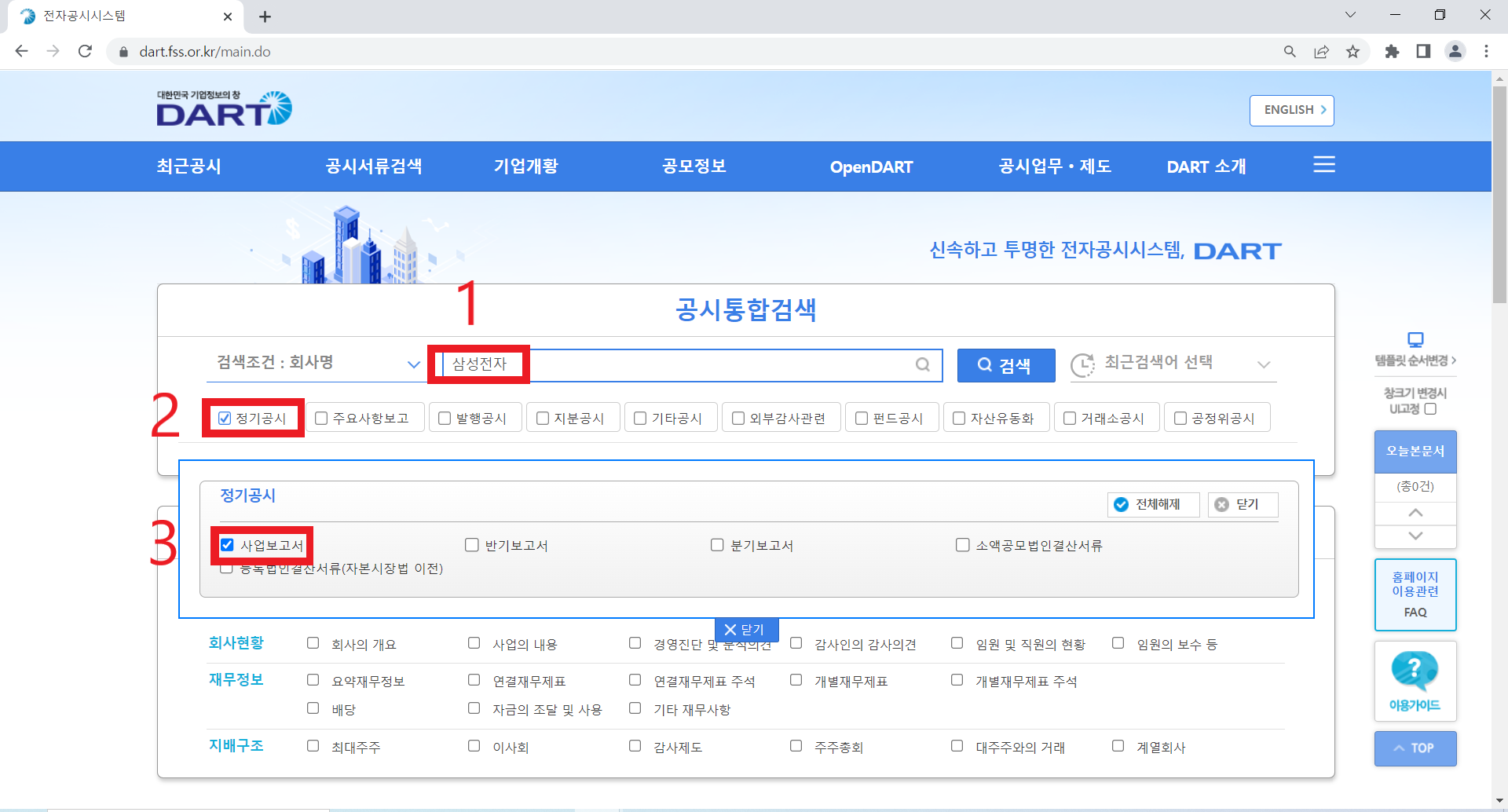Check the 반기보고서 checkbox

(472, 544)
